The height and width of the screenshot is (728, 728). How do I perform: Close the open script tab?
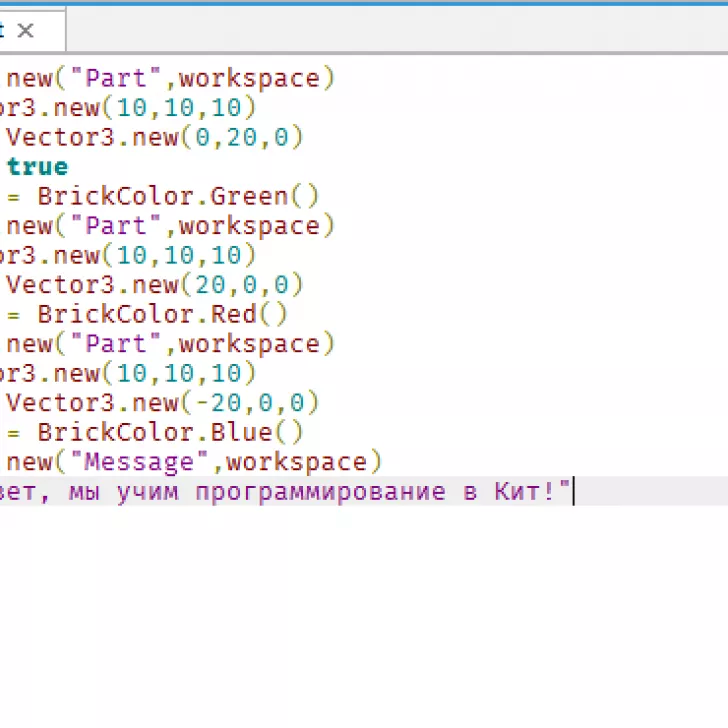tap(26, 31)
